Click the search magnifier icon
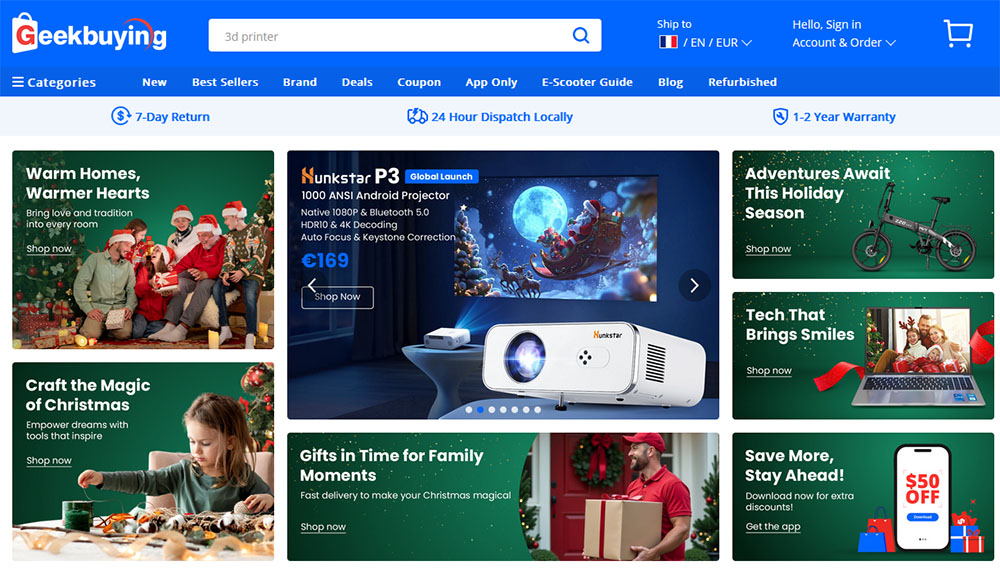Image resolution: width=1000 pixels, height=570 pixels. pyautogui.click(x=581, y=35)
